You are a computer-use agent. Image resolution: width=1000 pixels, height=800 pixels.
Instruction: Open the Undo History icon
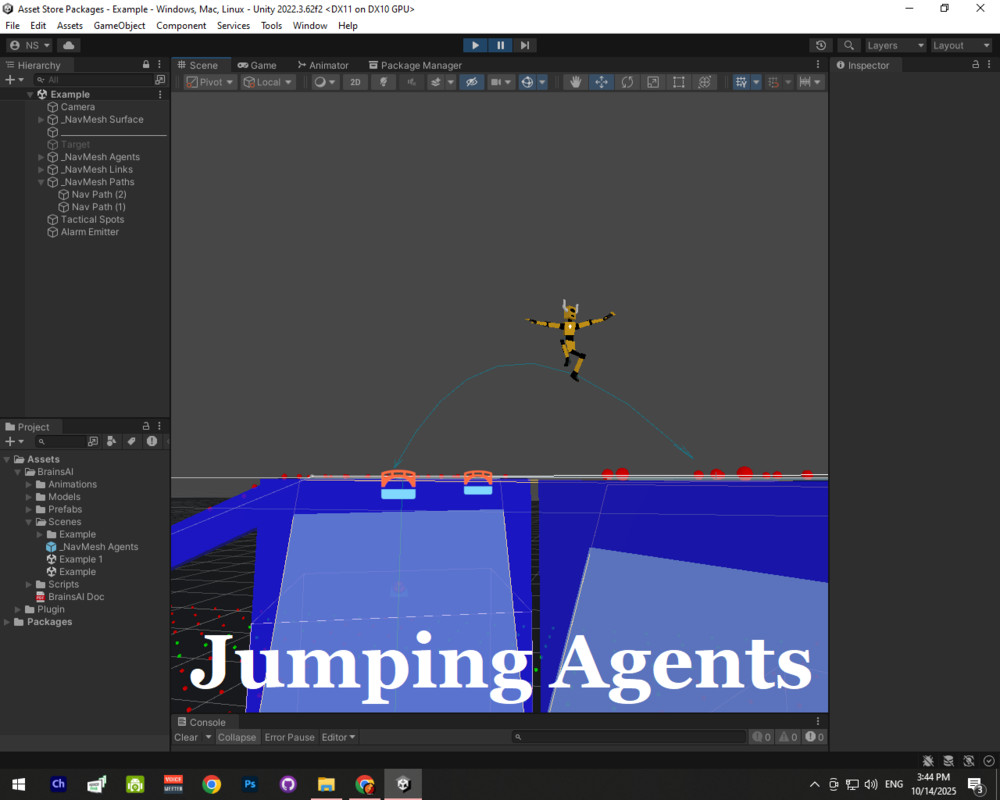(x=821, y=45)
